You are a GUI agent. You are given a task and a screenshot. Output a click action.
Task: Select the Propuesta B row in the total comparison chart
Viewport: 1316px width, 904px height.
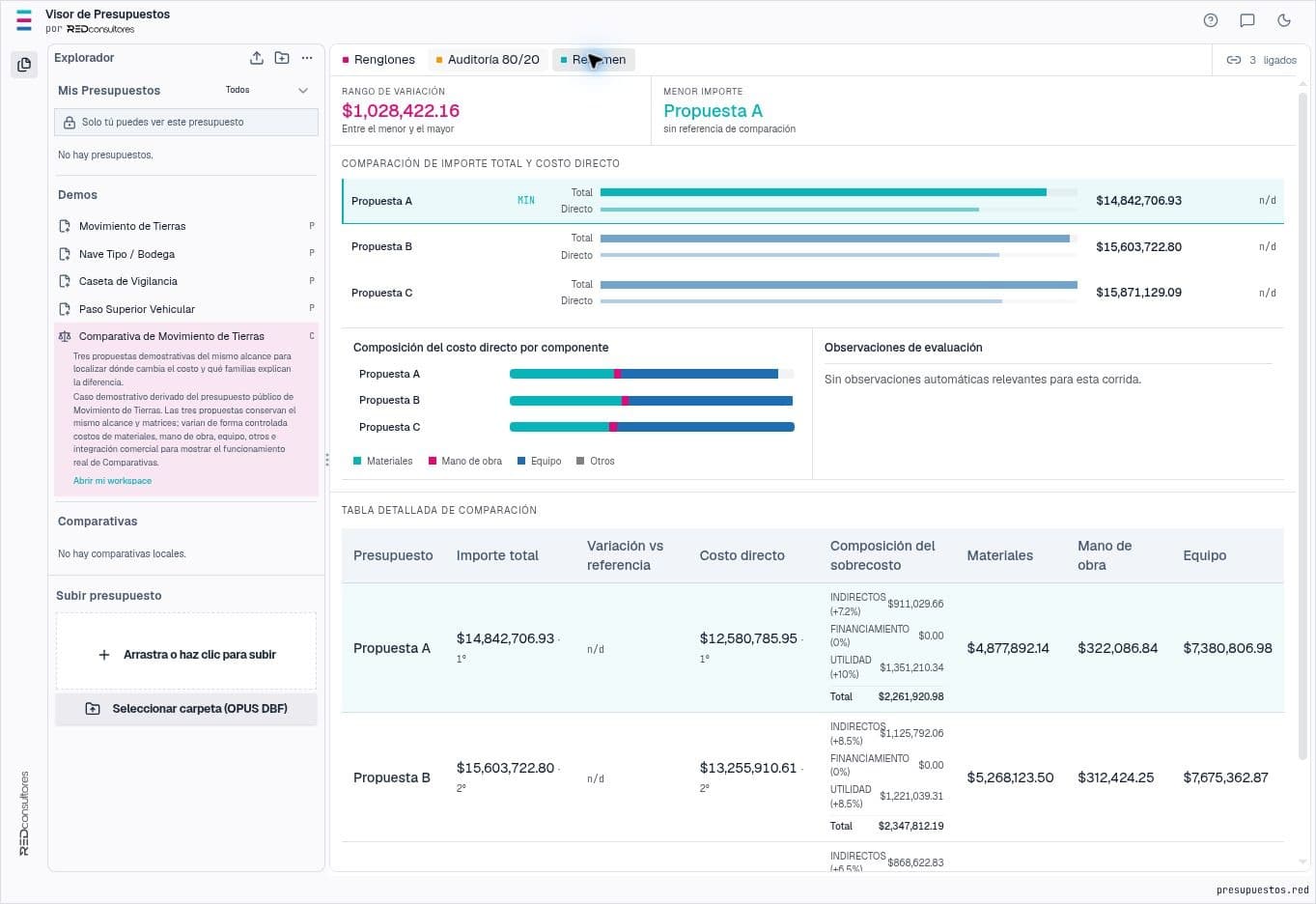click(813, 247)
